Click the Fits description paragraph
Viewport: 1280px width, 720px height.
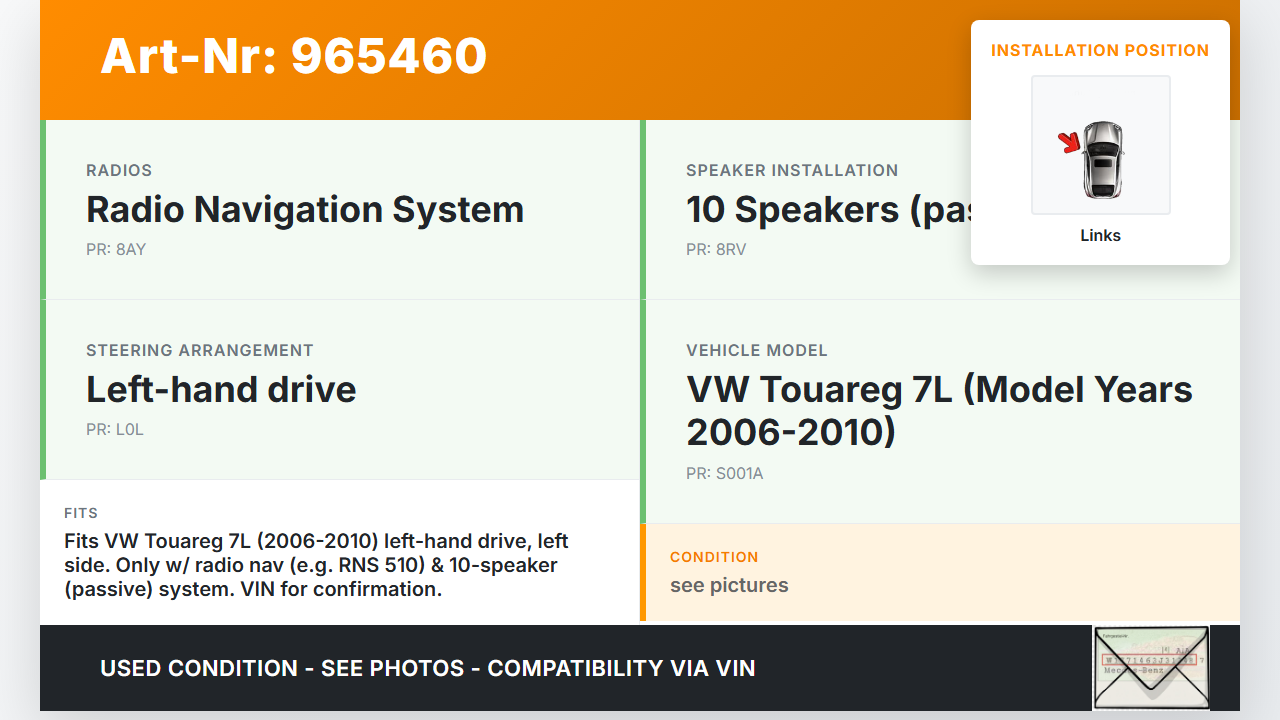[316, 565]
